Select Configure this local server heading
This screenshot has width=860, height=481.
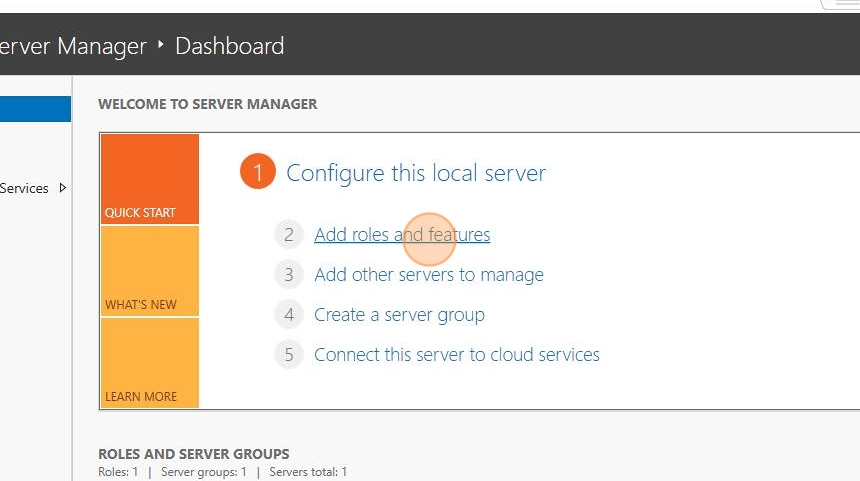click(x=416, y=173)
